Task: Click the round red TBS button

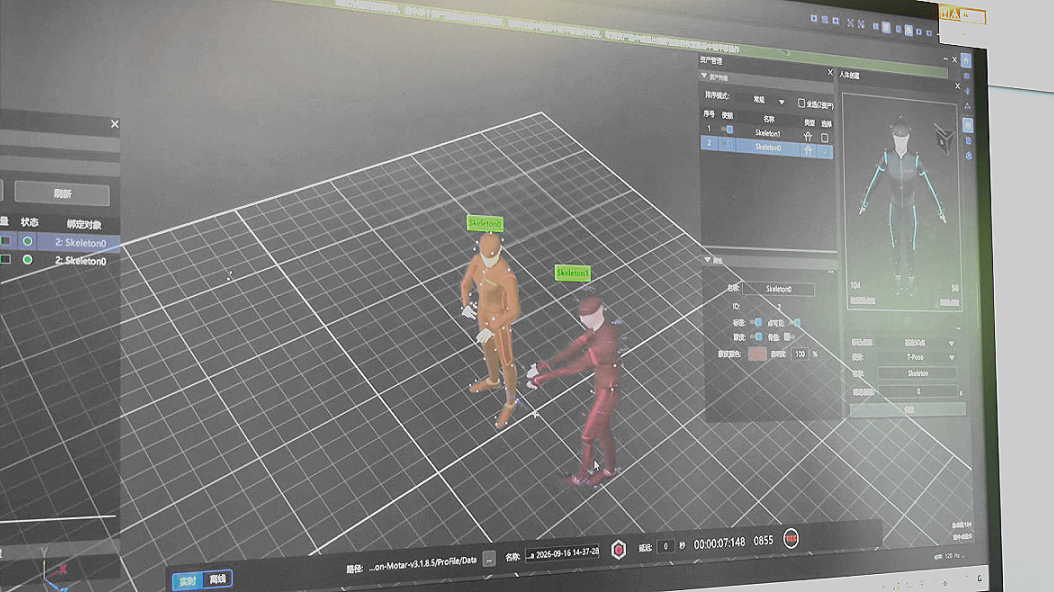Action: point(791,539)
